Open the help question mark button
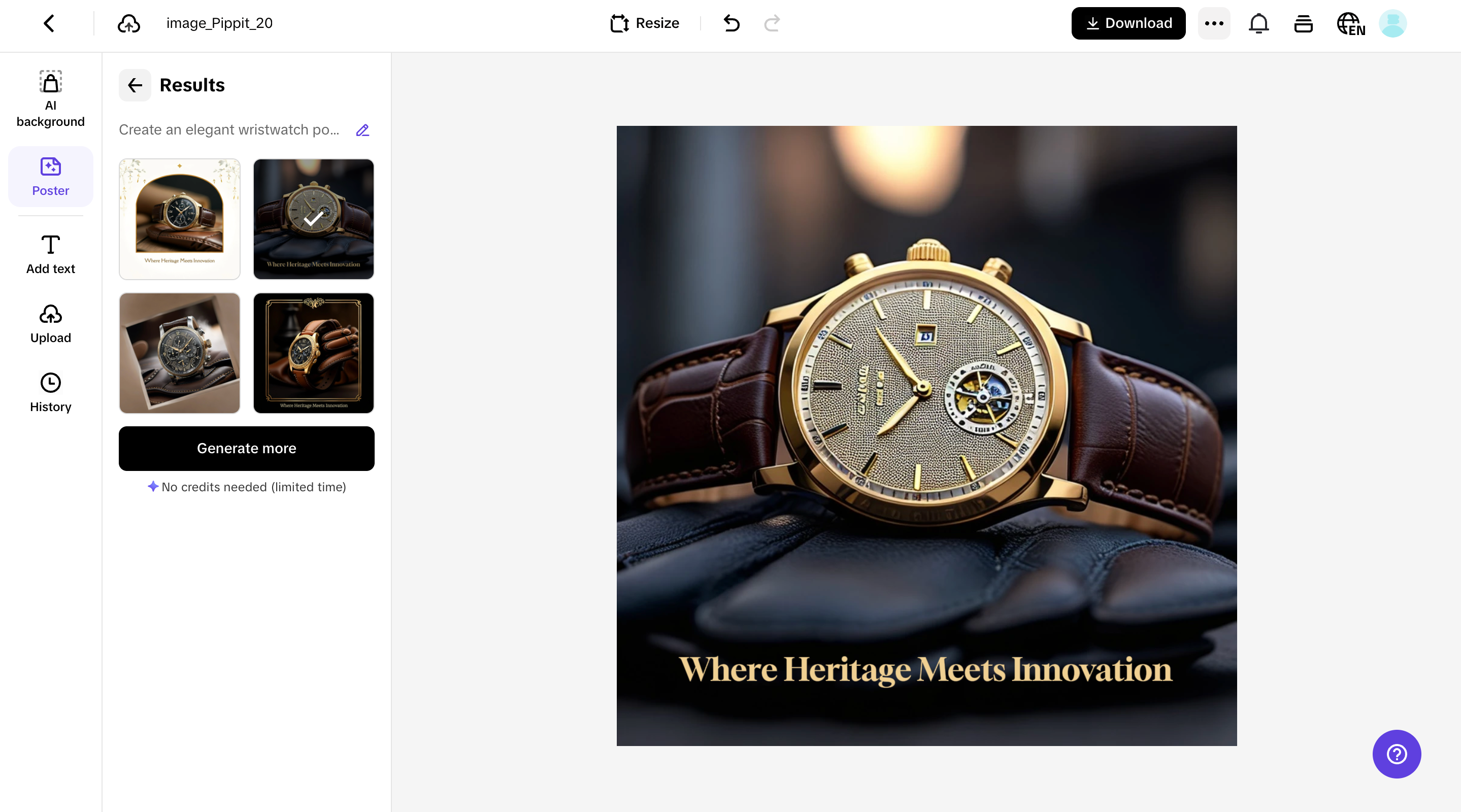Image resolution: width=1461 pixels, height=812 pixels. 1397,754
